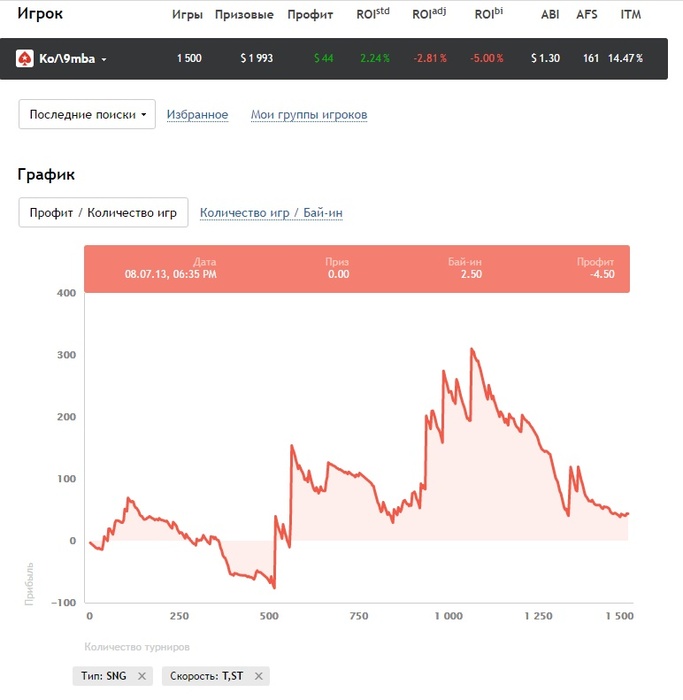Click the "ABI" column header
The height and width of the screenshot is (700, 683).
point(550,15)
